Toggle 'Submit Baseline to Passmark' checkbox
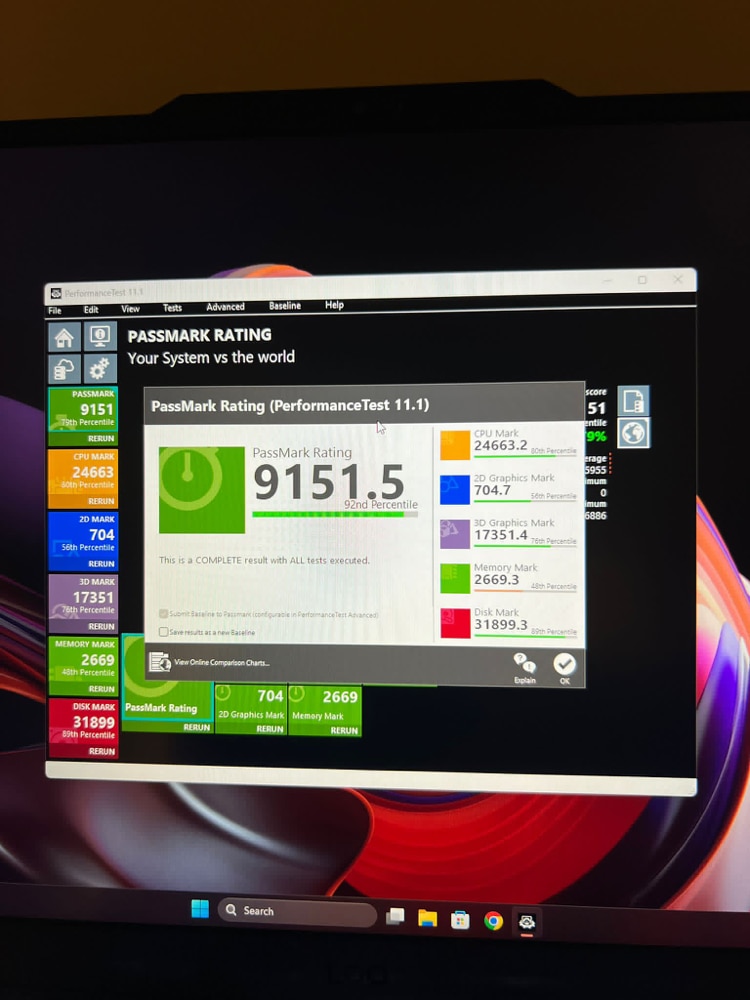Viewport: 750px width, 1000px height. pos(164,614)
